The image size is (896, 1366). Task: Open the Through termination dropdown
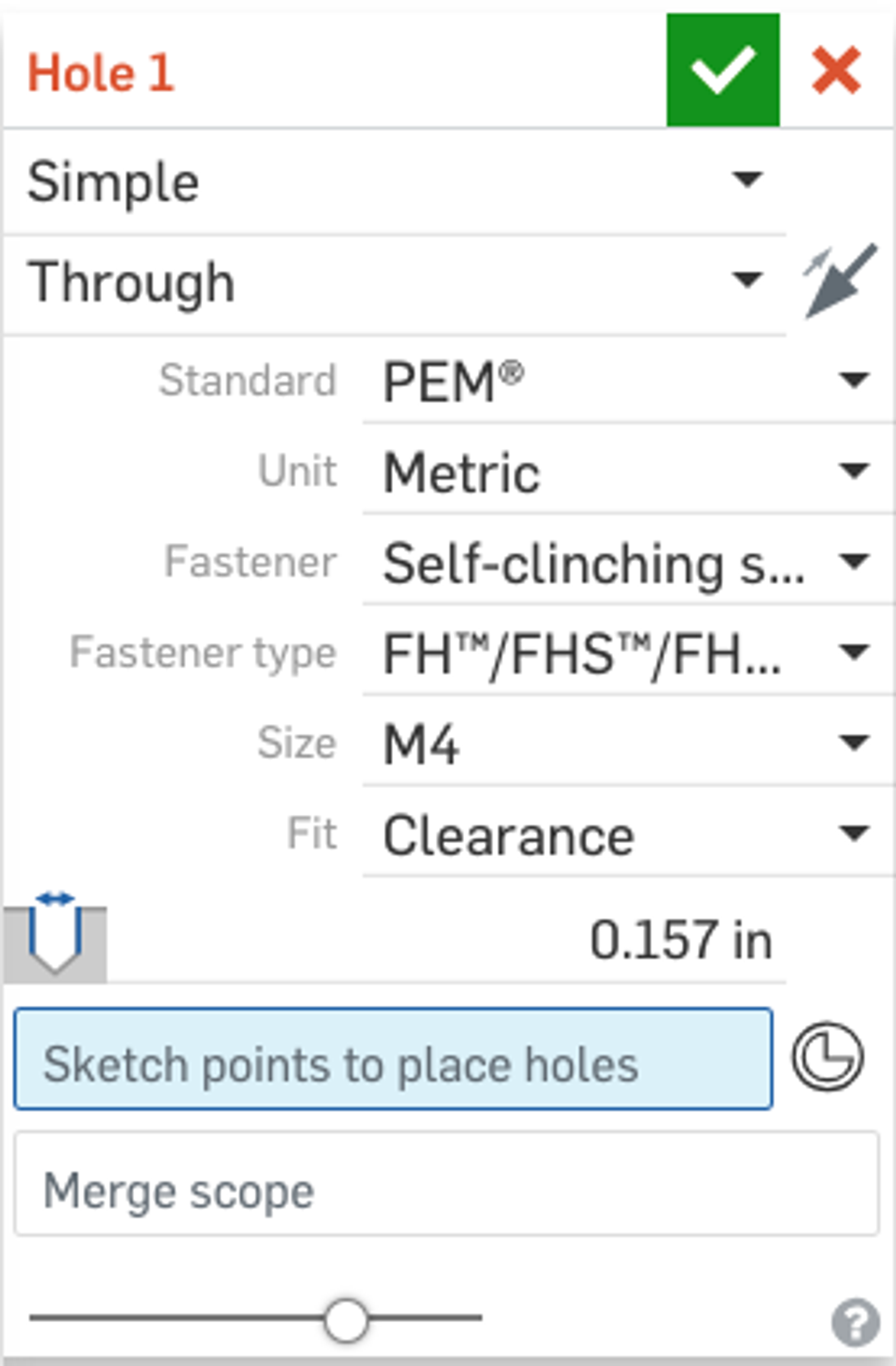(395, 281)
